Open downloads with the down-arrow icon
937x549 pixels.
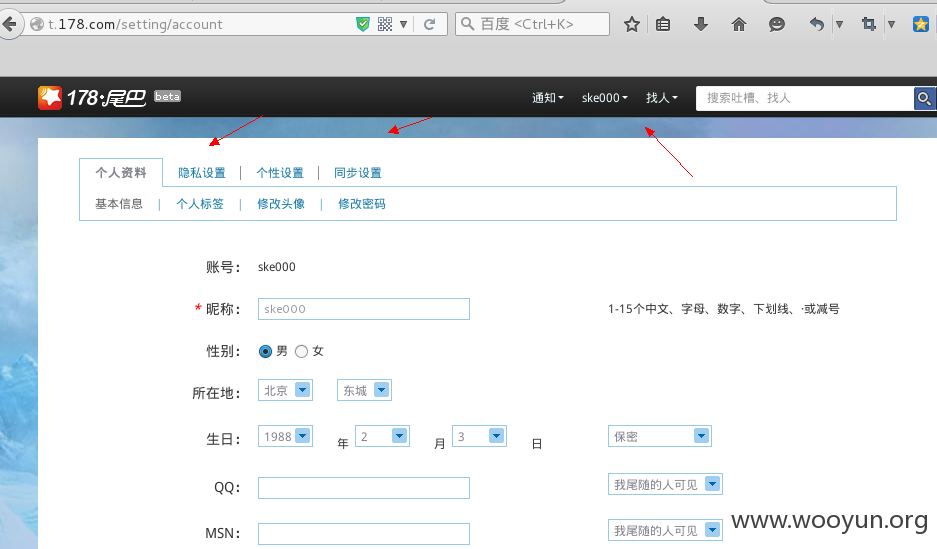(701, 24)
